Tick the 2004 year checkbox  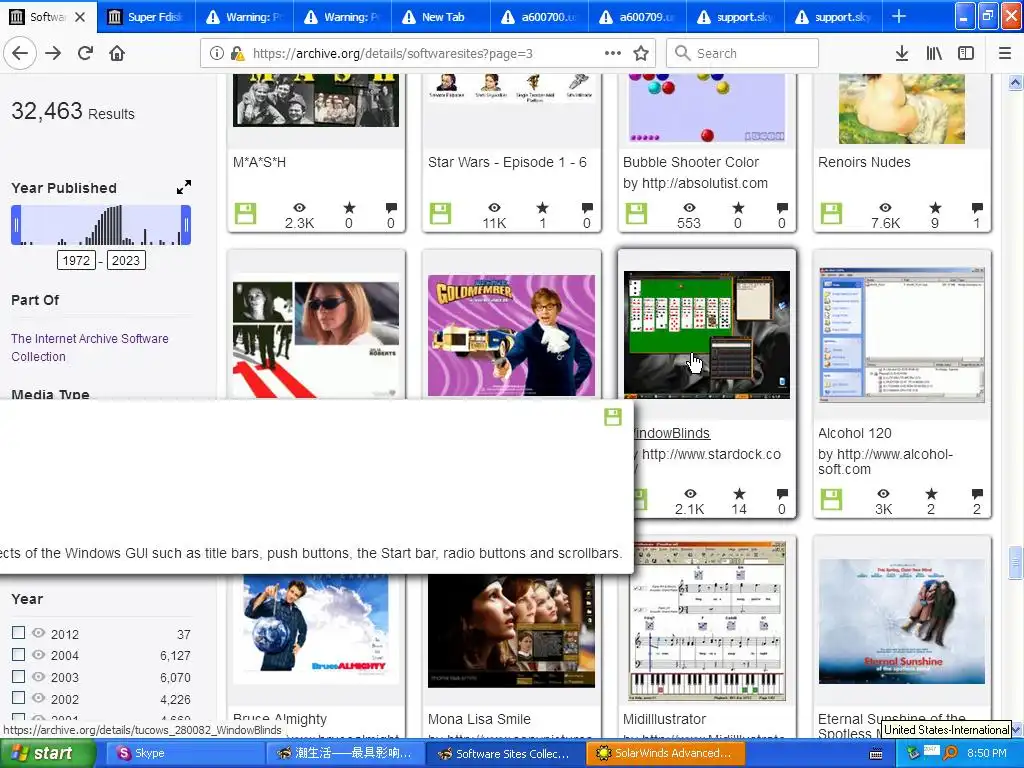(x=18, y=654)
